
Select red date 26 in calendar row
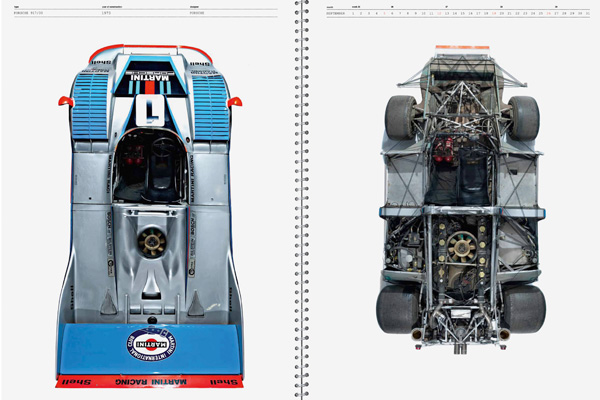click(x=548, y=13)
